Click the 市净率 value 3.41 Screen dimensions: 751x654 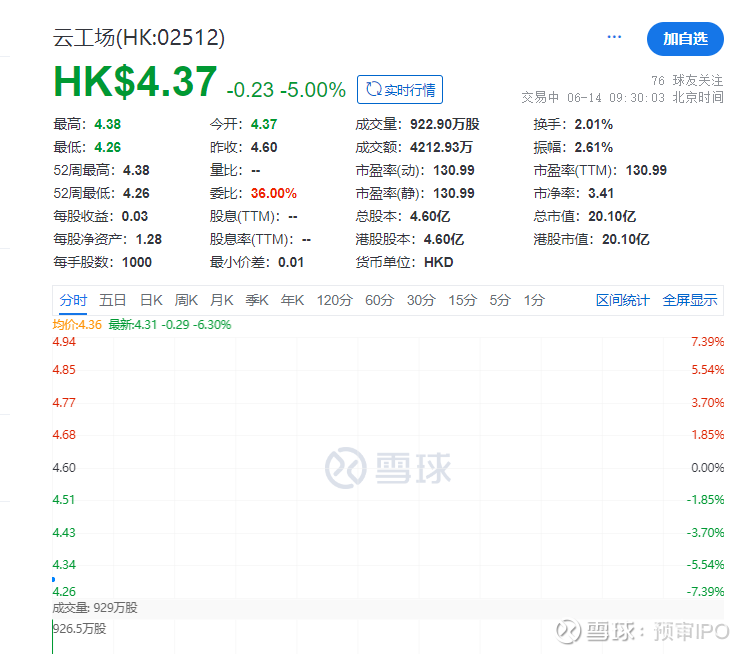coord(601,194)
